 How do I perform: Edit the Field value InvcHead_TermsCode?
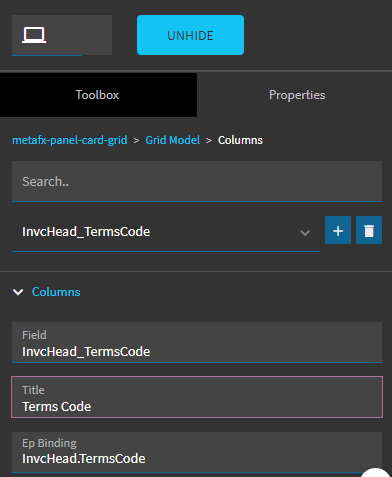pyautogui.click(x=197, y=342)
